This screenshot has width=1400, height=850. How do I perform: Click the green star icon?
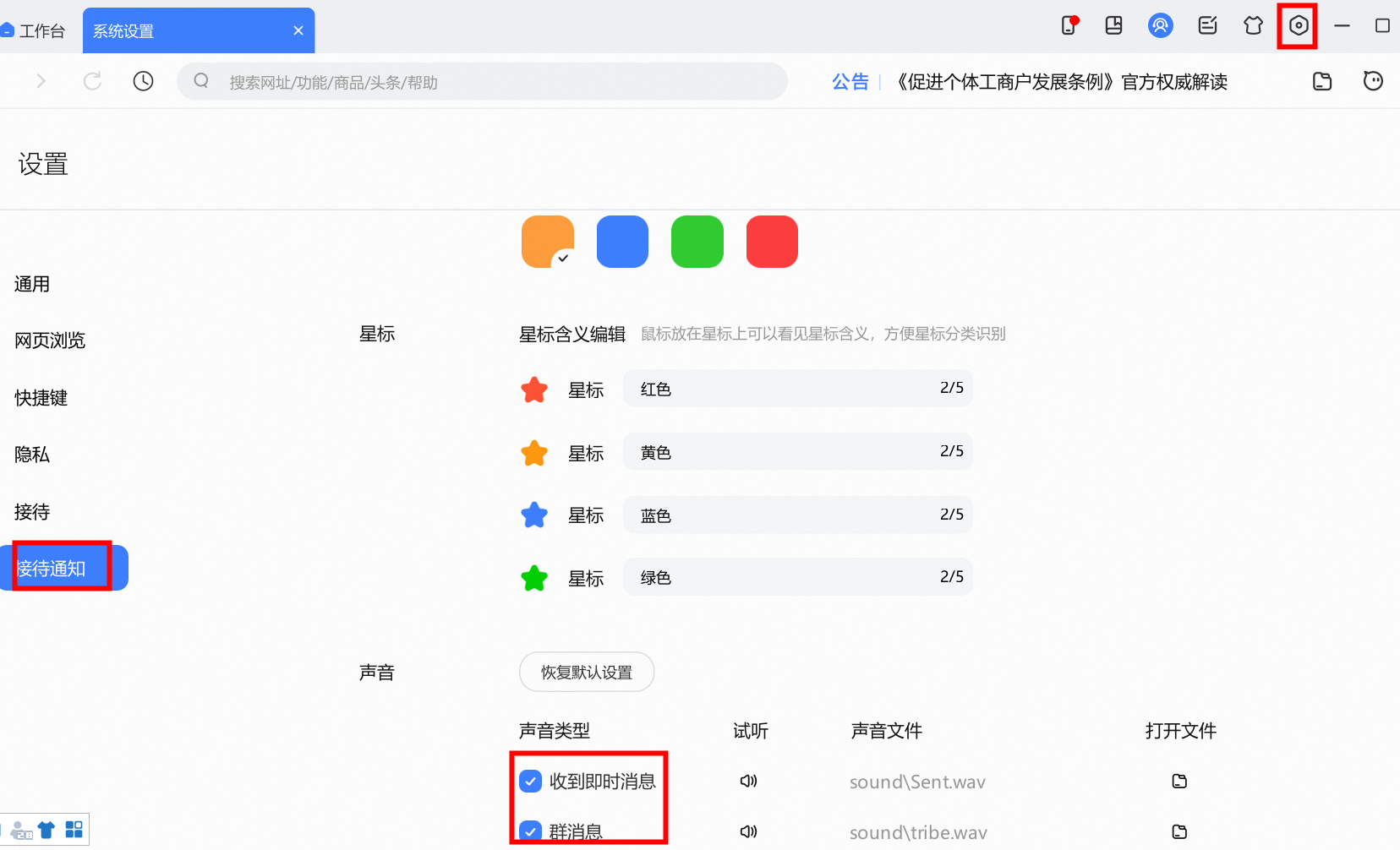click(x=534, y=578)
